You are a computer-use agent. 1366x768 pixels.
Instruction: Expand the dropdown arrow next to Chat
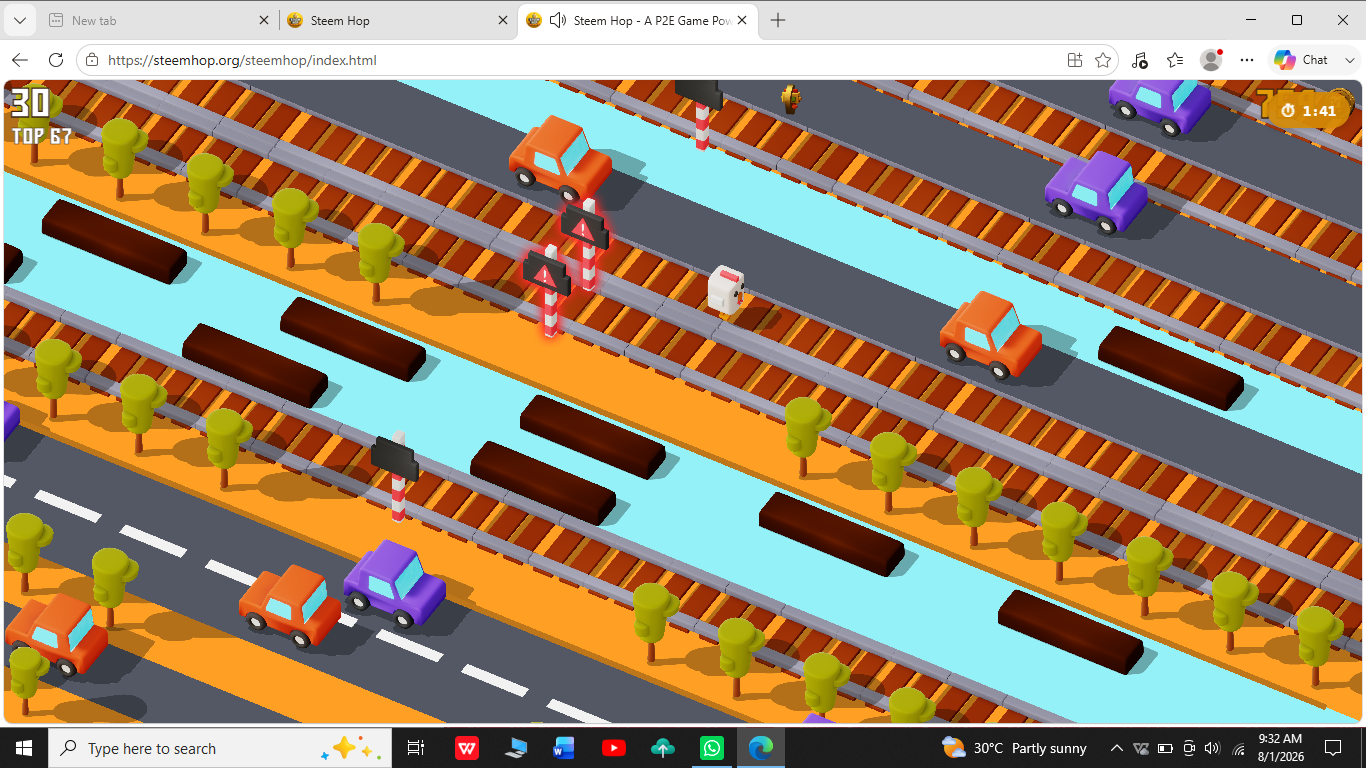click(1349, 60)
